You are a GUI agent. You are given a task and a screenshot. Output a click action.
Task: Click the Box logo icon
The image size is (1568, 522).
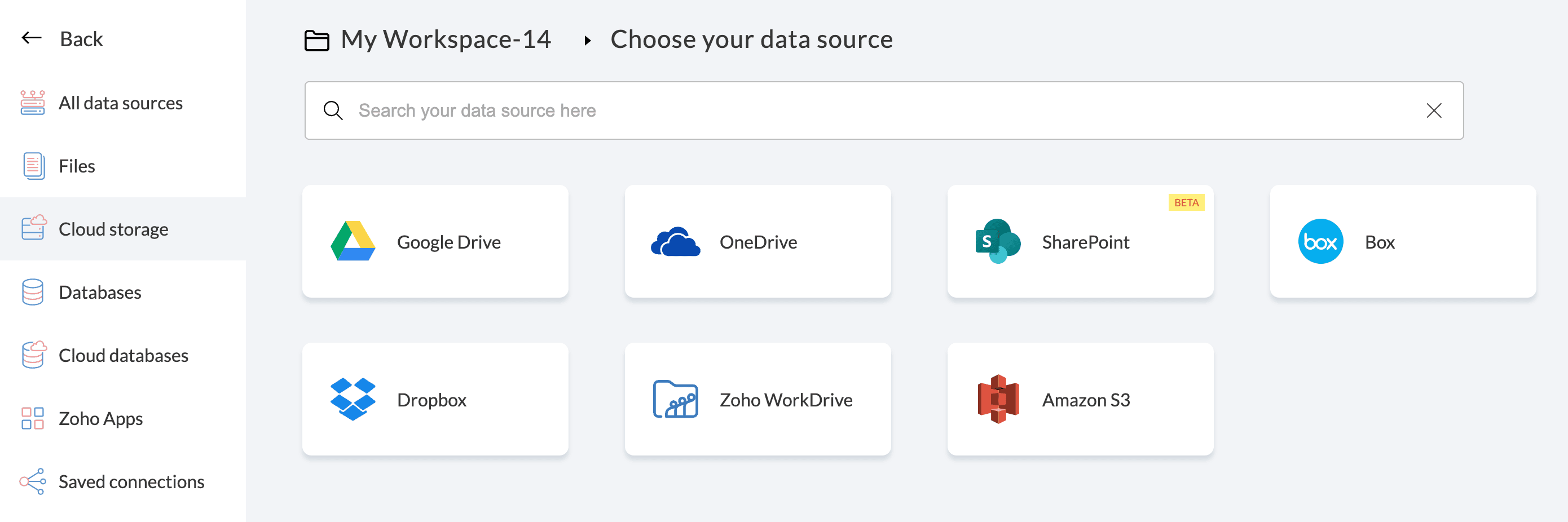(1320, 241)
